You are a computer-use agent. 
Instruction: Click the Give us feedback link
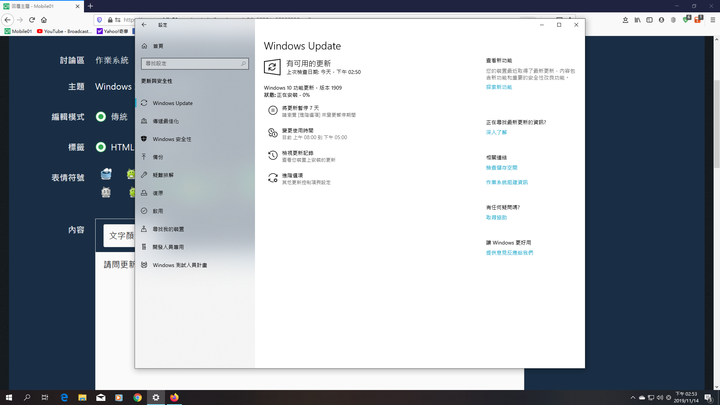[510, 253]
